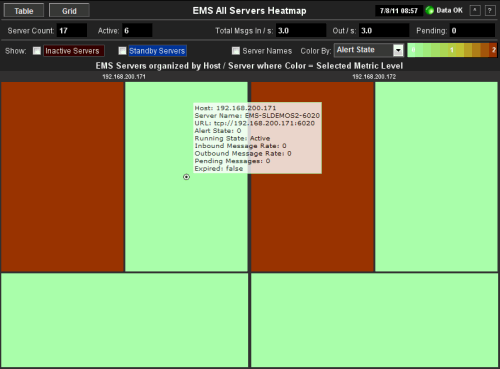Click the EMS All Servers Heatmap title

point(249,11)
